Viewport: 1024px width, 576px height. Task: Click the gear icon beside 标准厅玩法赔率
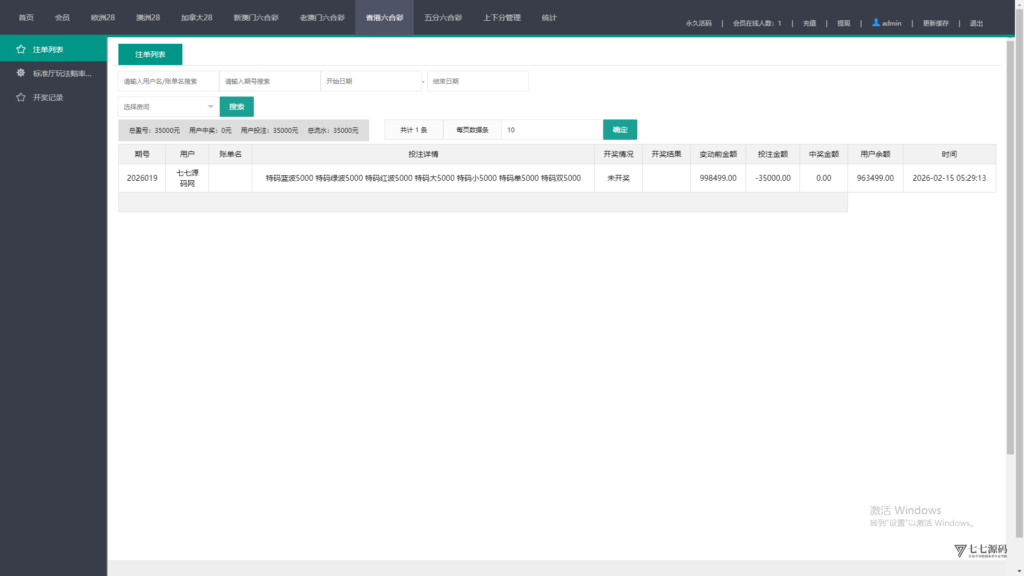(x=20, y=73)
